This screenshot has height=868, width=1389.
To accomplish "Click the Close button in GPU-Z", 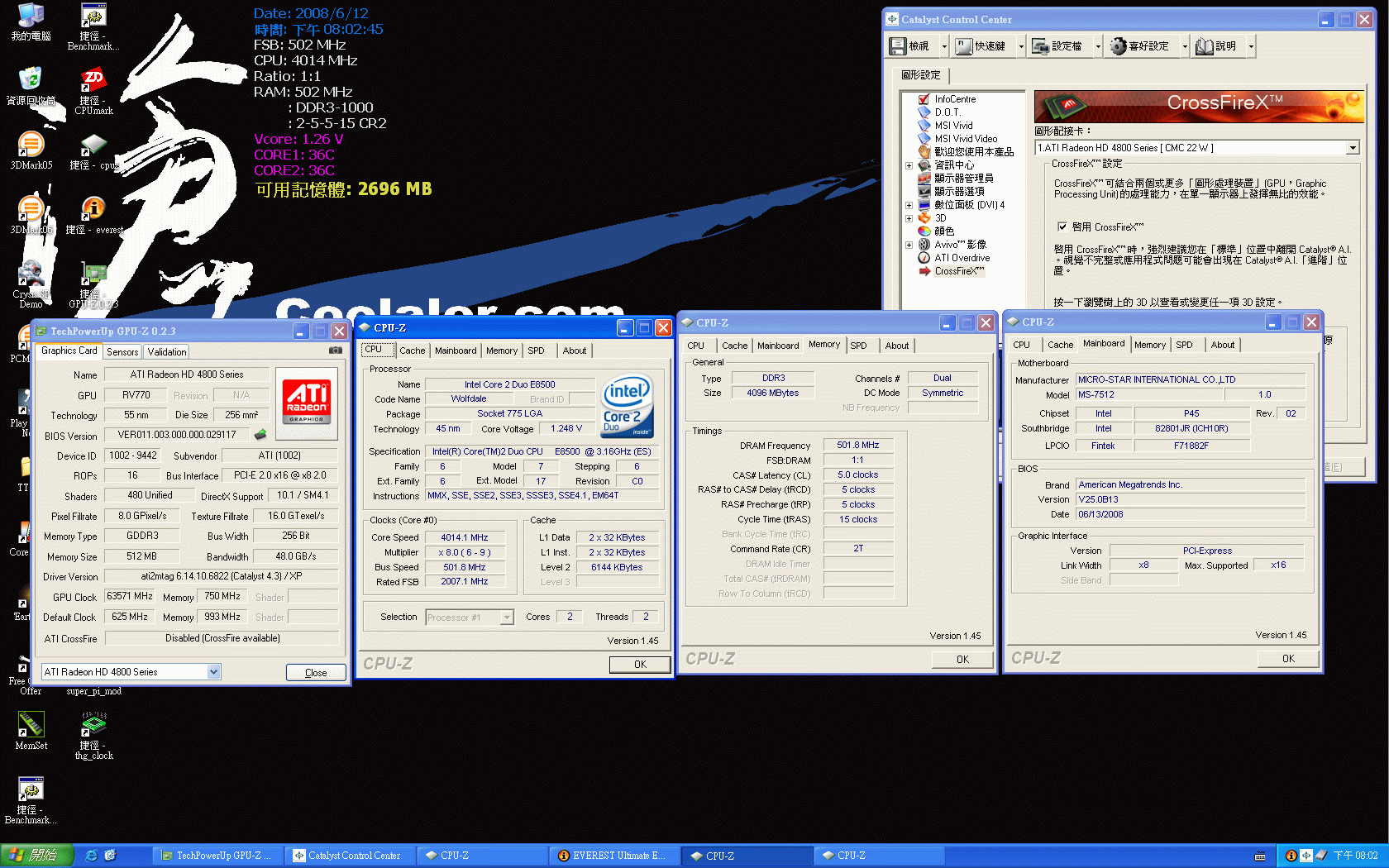I will [x=316, y=673].
